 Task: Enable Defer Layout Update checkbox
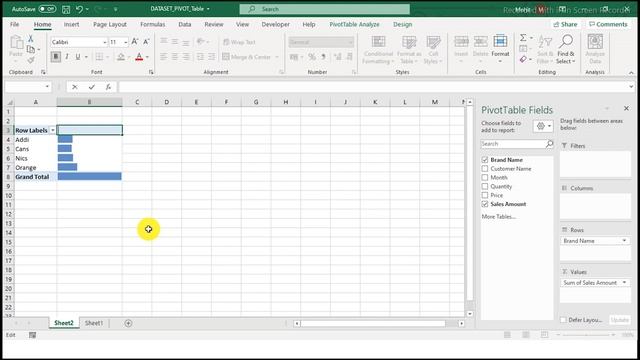563,320
